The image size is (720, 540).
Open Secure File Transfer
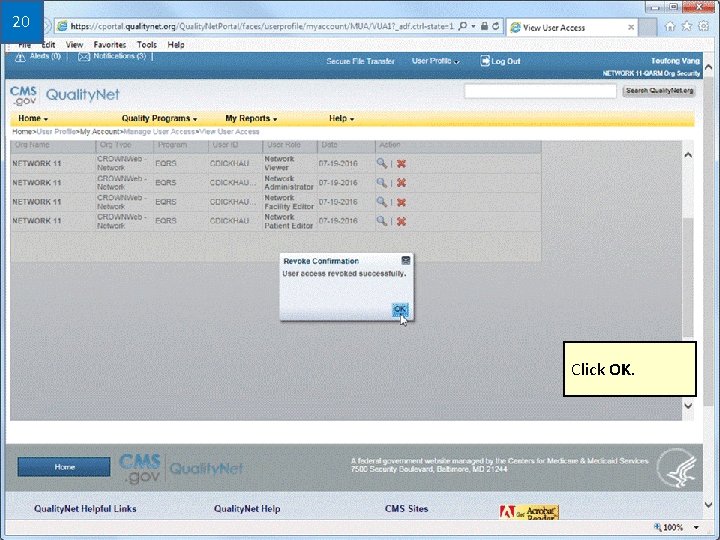pyautogui.click(x=360, y=61)
